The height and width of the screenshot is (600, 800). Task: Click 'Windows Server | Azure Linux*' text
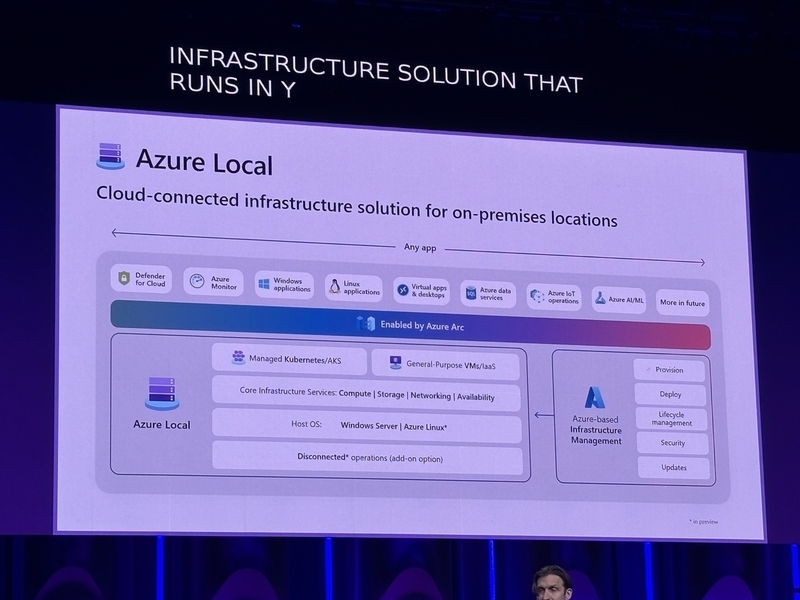393,426
